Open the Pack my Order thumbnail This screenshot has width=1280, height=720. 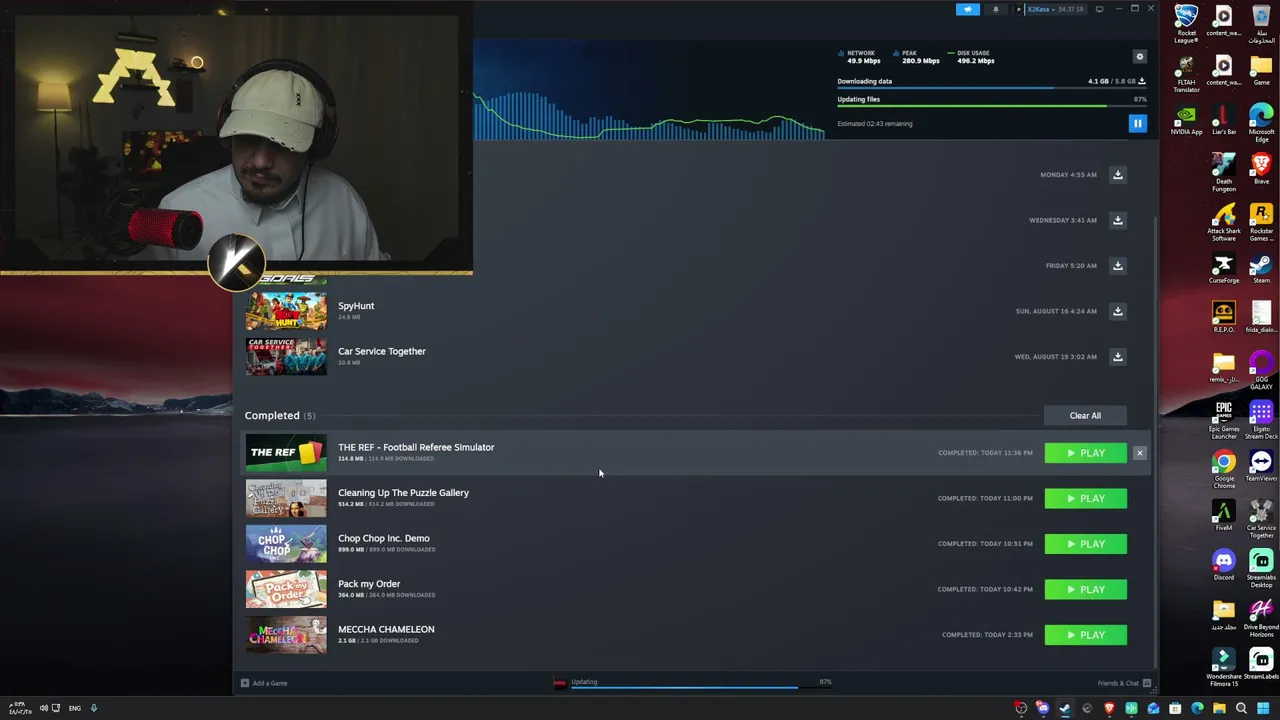[x=286, y=589]
